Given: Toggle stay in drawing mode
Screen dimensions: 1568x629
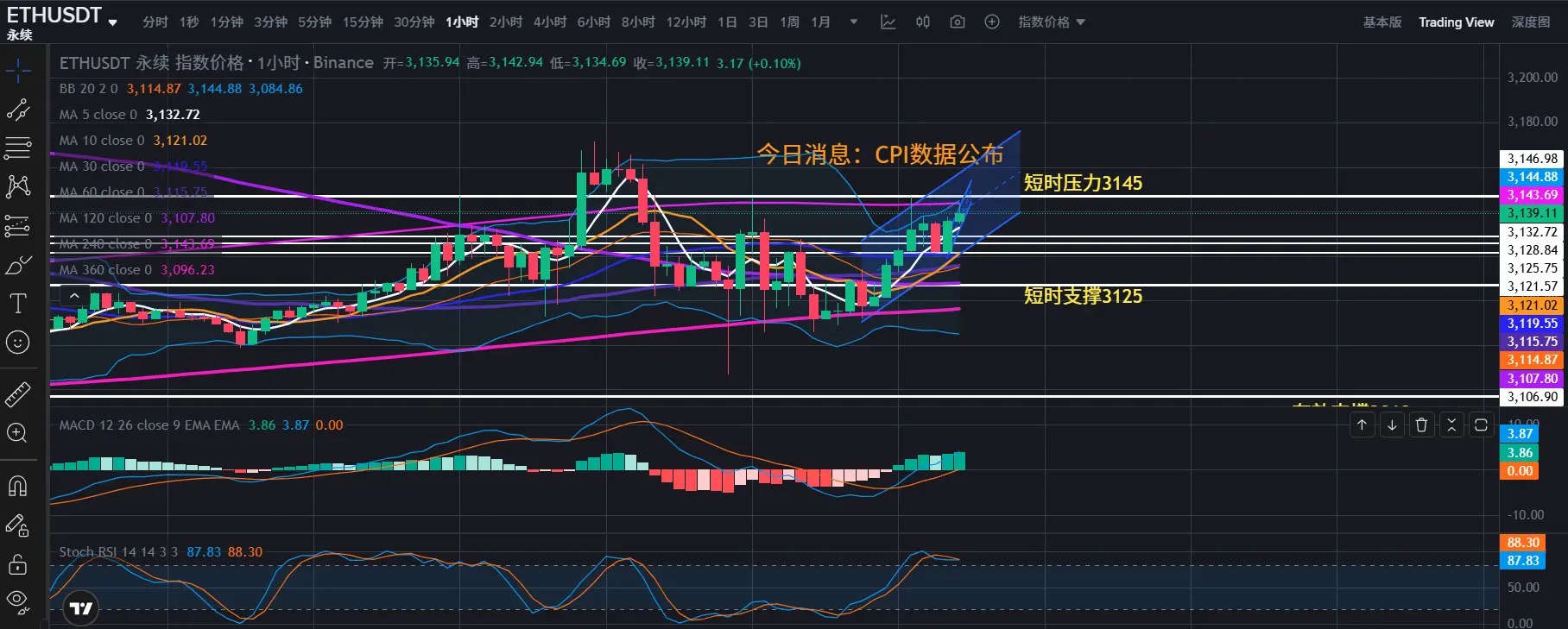Looking at the screenshot, I should click(x=18, y=525).
